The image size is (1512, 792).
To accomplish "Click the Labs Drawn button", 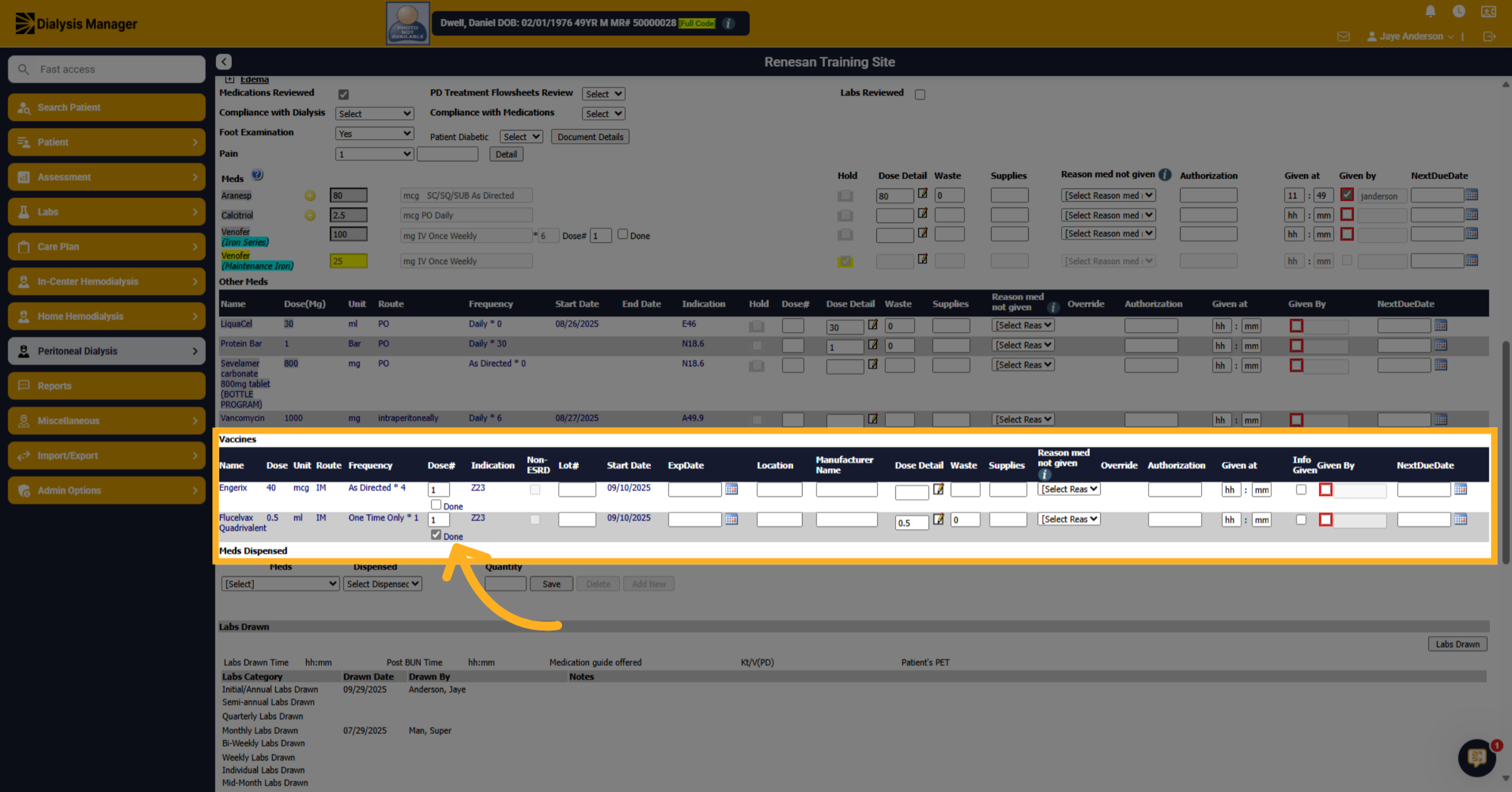I will [x=1457, y=644].
